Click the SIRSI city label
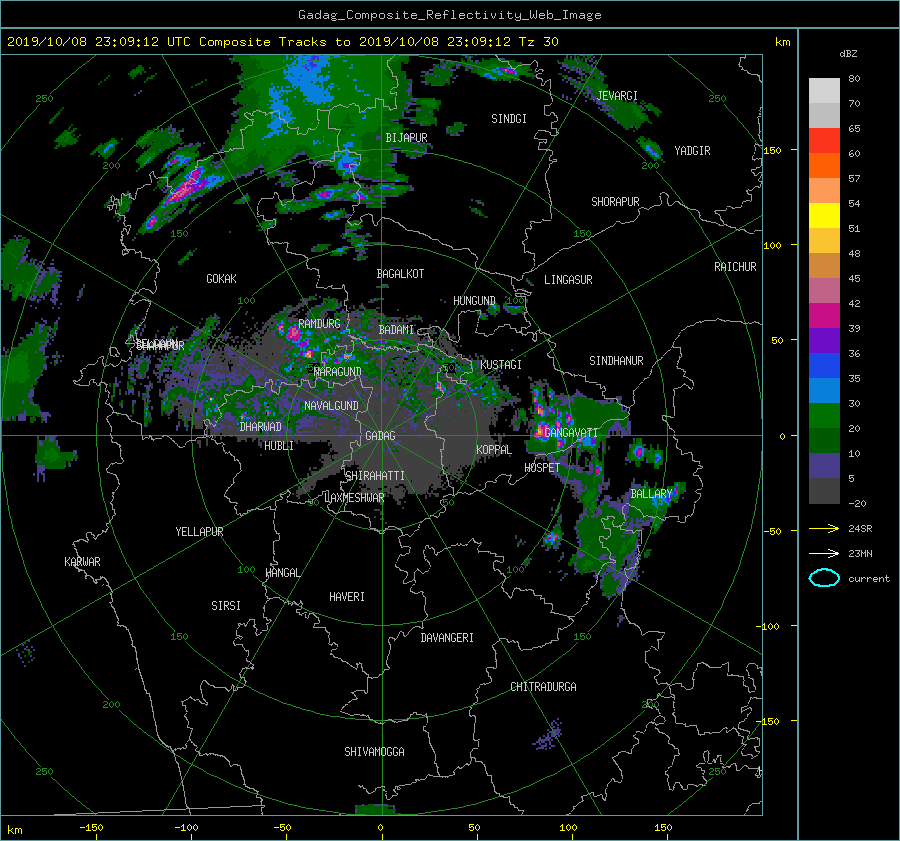 click(226, 606)
